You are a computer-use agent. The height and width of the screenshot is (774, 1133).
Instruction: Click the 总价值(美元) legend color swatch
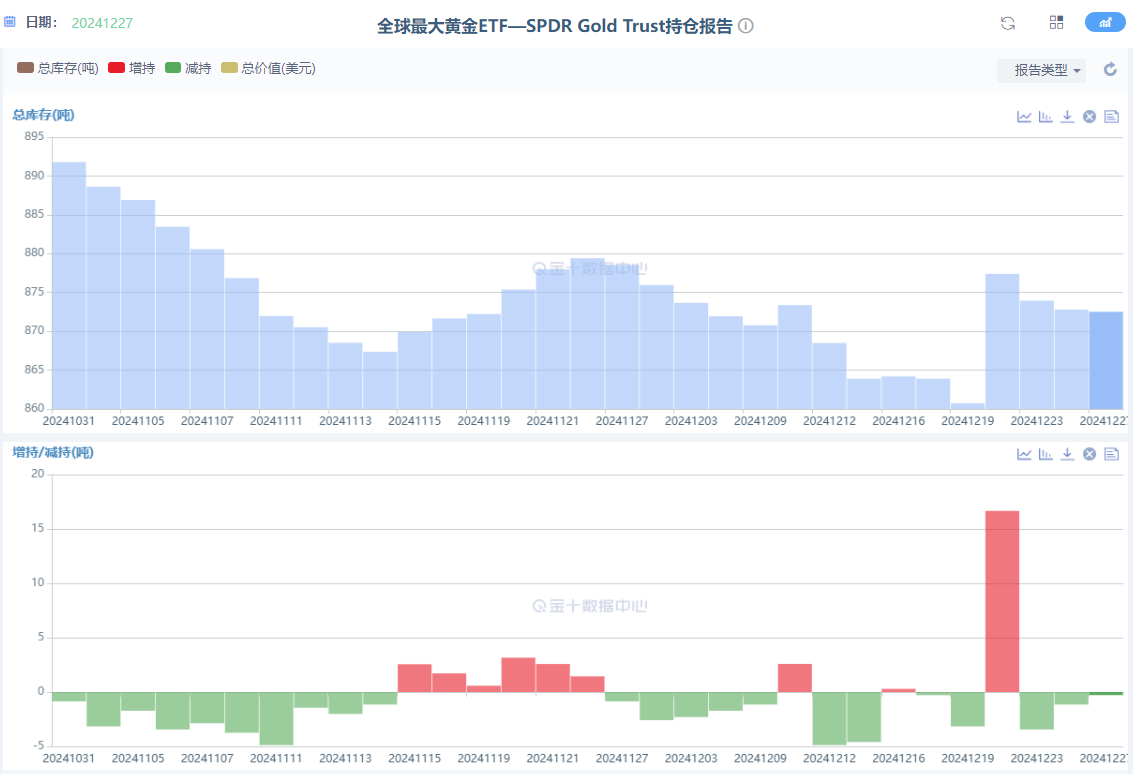click(x=229, y=68)
